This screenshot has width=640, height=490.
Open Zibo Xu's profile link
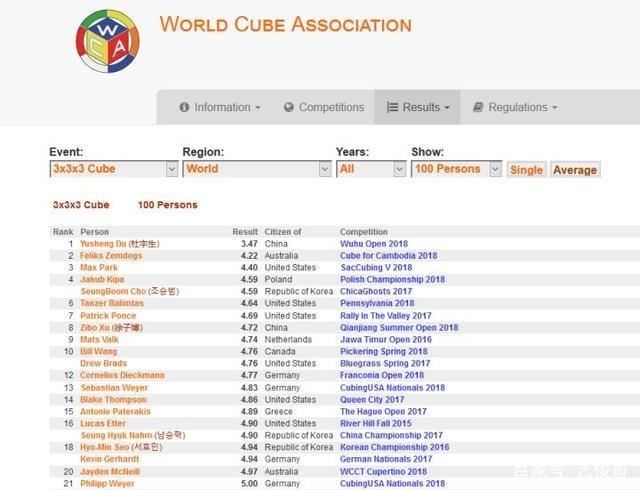[111, 327]
